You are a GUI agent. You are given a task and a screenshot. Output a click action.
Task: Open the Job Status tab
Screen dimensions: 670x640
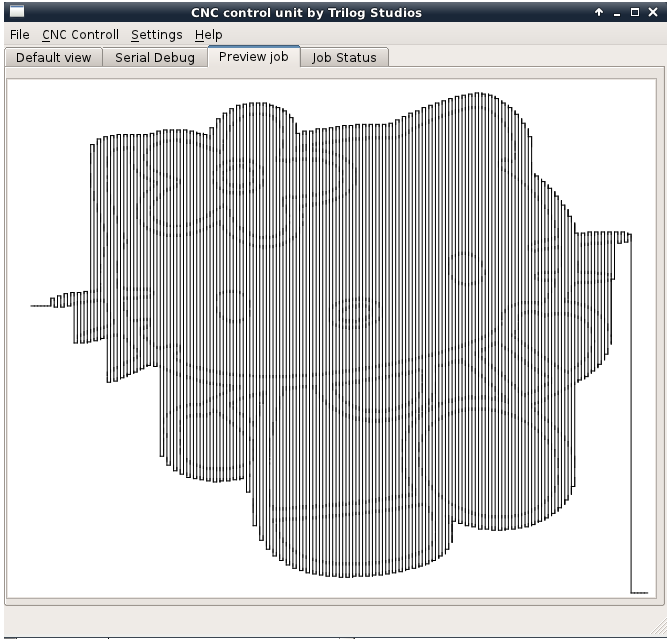pyautogui.click(x=344, y=58)
